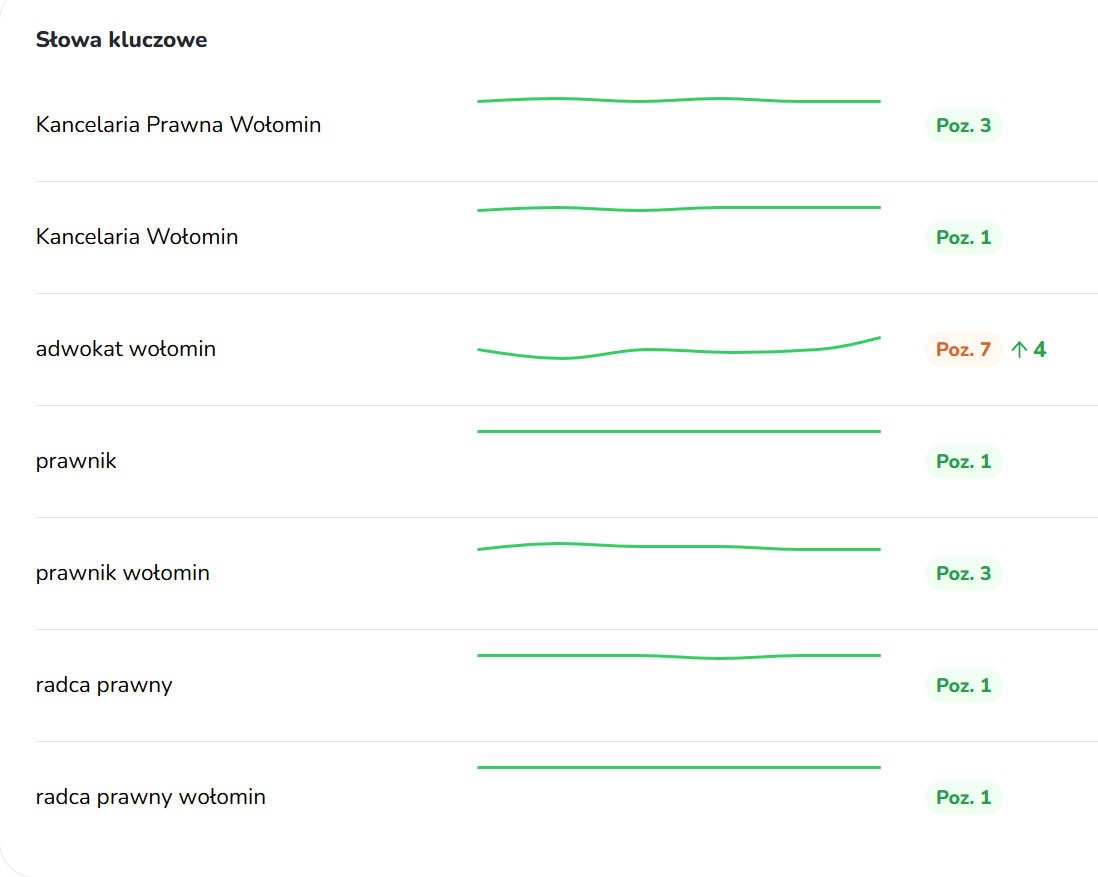1098x877 pixels.
Task: Click the flat trend line for "prawnik"
Action: coord(679,431)
